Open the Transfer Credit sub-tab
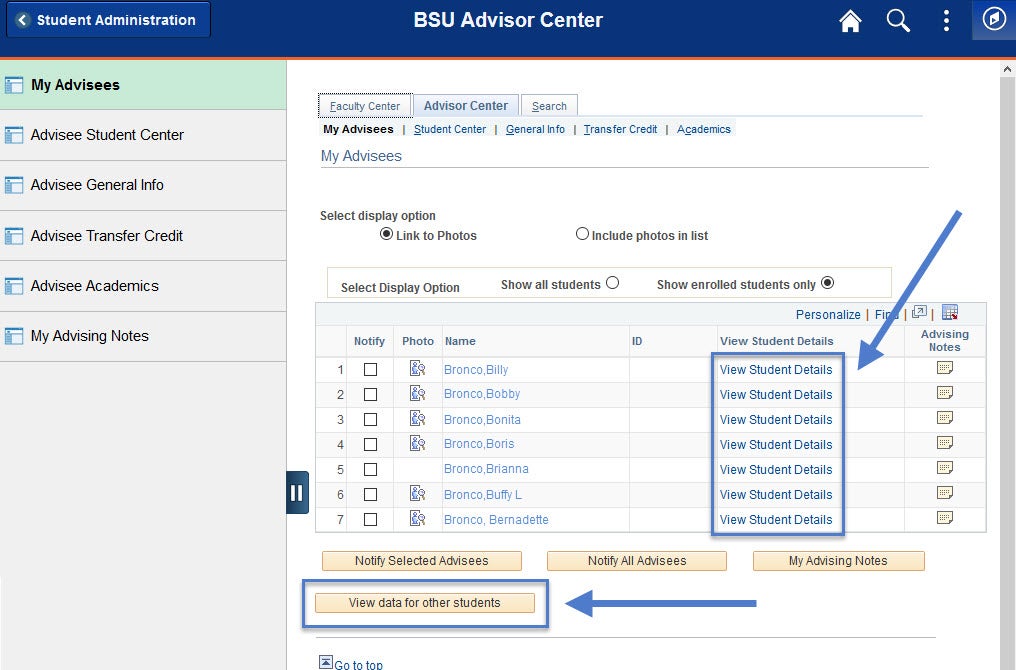Screen dimensions: 1016x670 tap(620, 129)
